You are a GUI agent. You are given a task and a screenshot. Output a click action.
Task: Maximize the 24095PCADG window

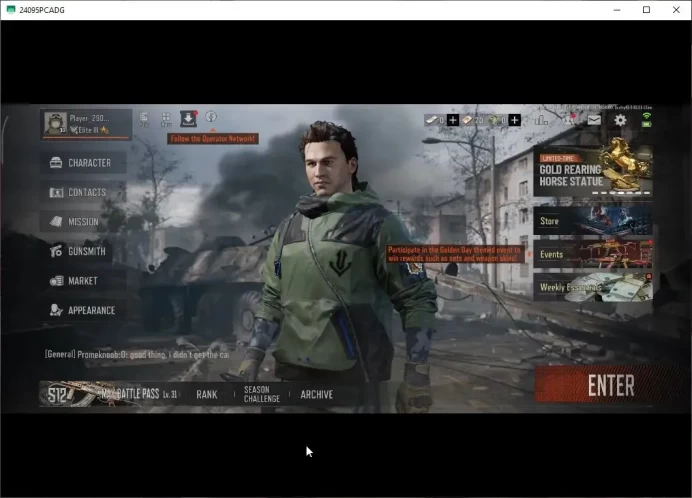click(647, 10)
